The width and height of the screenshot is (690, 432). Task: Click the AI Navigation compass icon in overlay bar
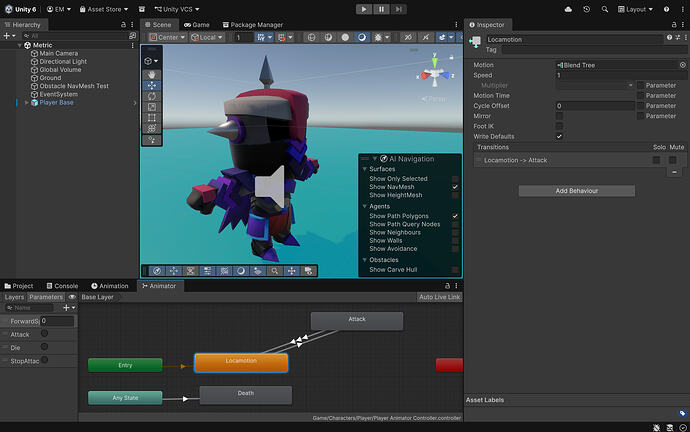157,271
